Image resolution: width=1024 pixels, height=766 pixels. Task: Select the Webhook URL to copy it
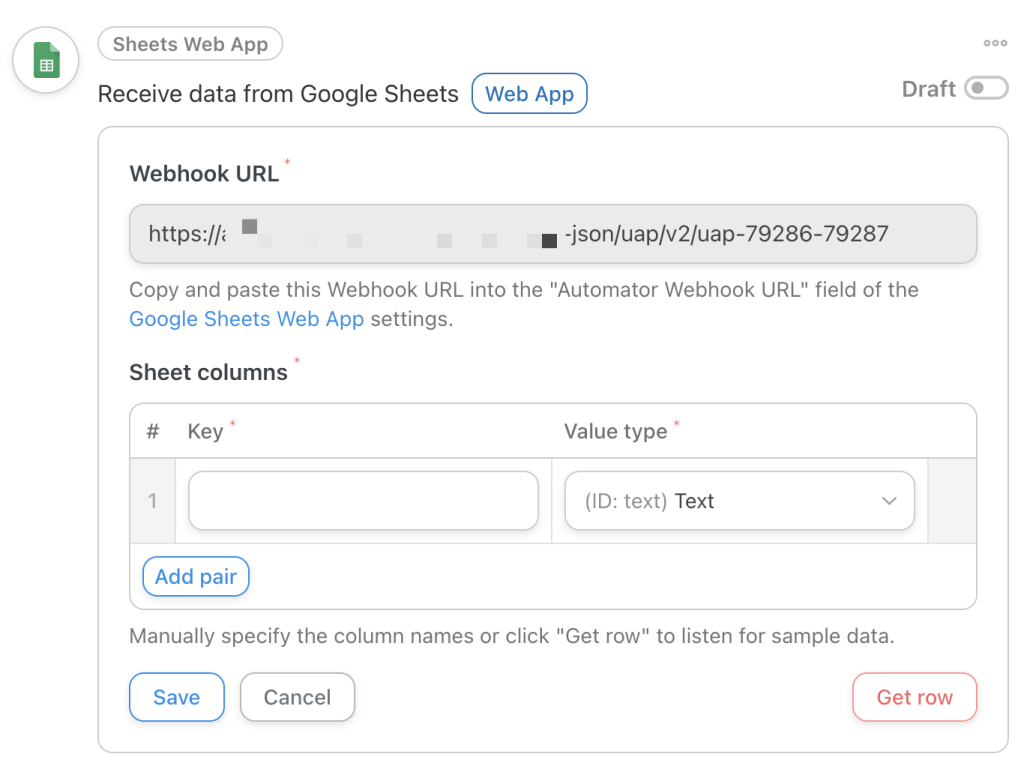coord(553,233)
